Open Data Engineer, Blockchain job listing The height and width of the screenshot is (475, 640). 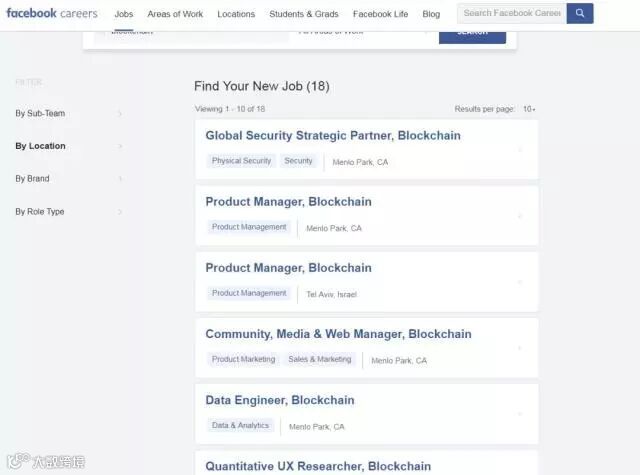point(280,400)
